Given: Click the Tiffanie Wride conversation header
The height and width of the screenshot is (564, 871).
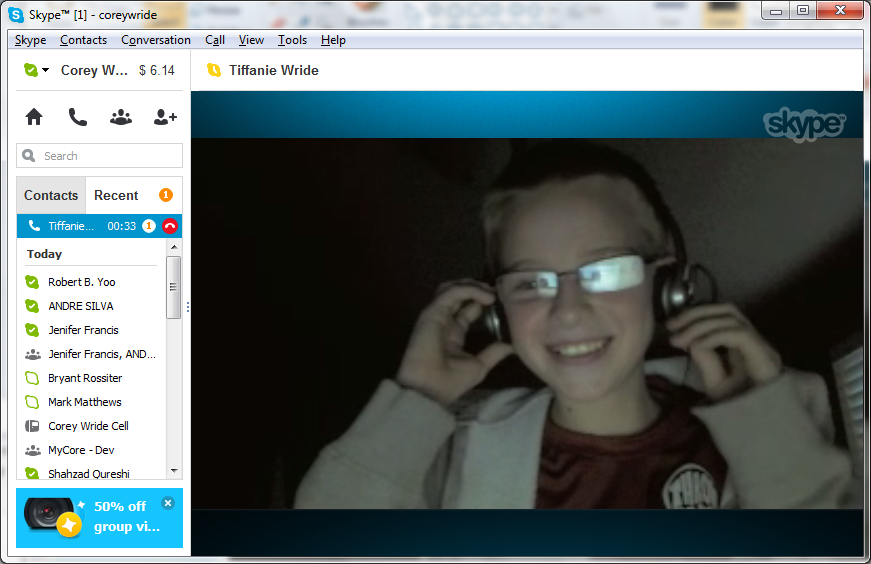Looking at the screenshot, I should (x=274, y=71).
